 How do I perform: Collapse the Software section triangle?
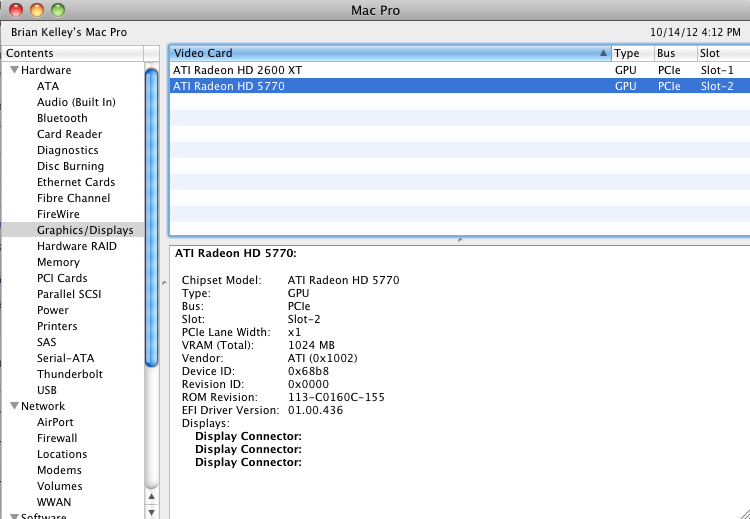pos(15,516)
